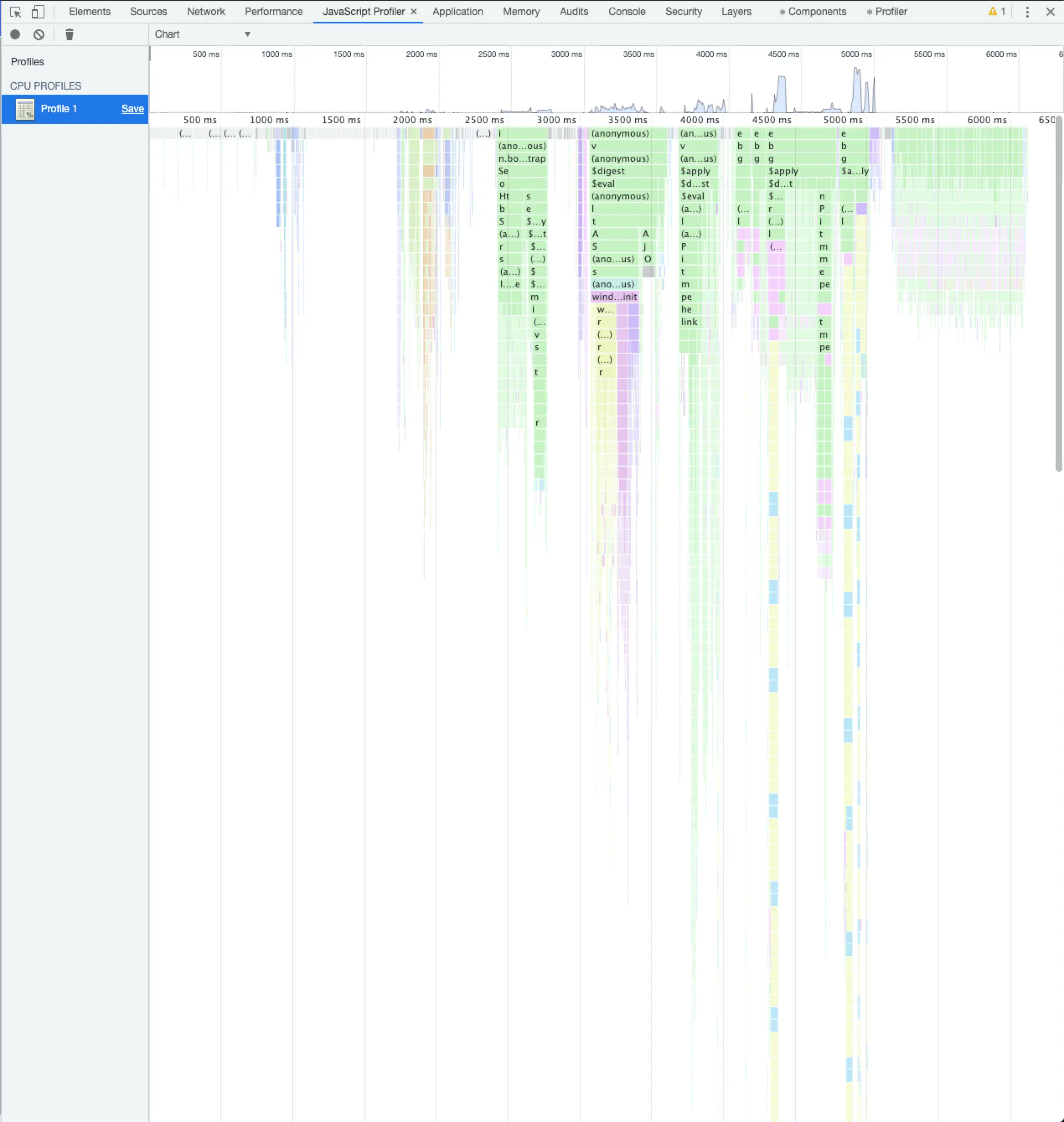1064x1122 pixels.
Task: Start recording CPU profile button
Action: click(x=15, y=35)
